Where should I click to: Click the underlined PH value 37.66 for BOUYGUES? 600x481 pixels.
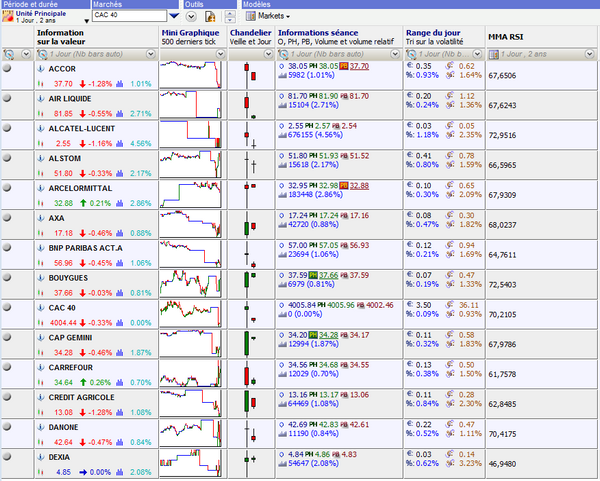click(329, 275)
